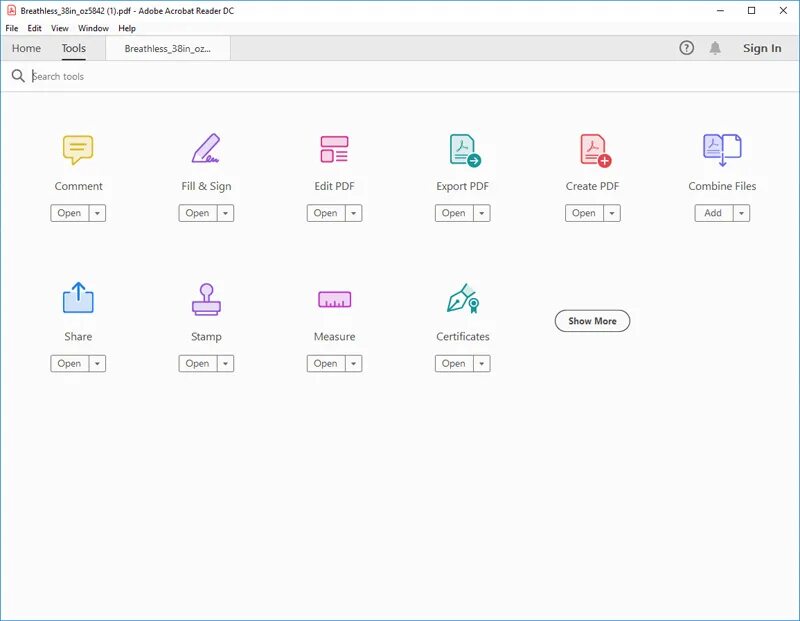Screen dimensions: 800x621
Task: Click the Stamp tool icon
Action: [x=206, y=299]
